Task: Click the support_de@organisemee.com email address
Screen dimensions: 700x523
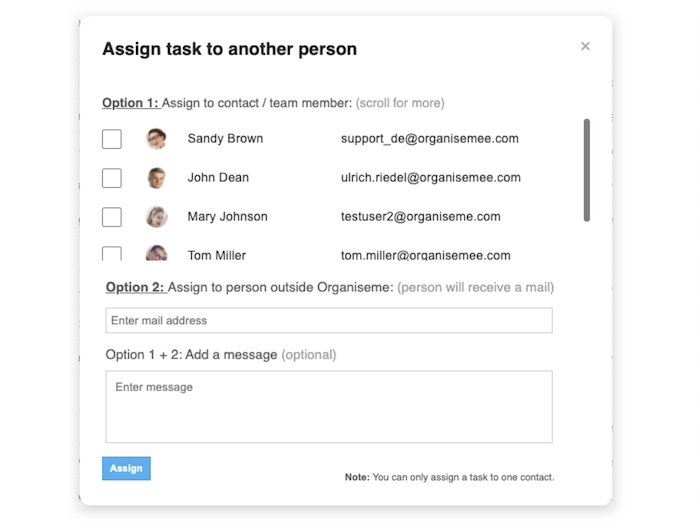Action: point(429,139)
